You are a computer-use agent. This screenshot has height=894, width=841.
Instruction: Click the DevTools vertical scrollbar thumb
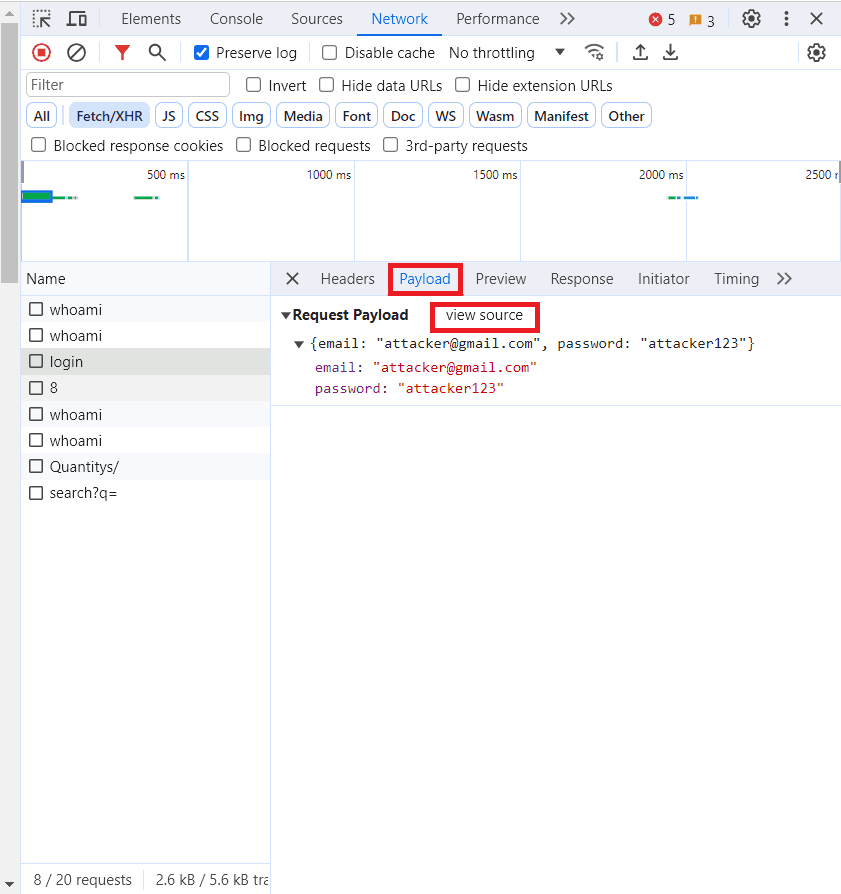pyautogui.click(x=9, y=153)
